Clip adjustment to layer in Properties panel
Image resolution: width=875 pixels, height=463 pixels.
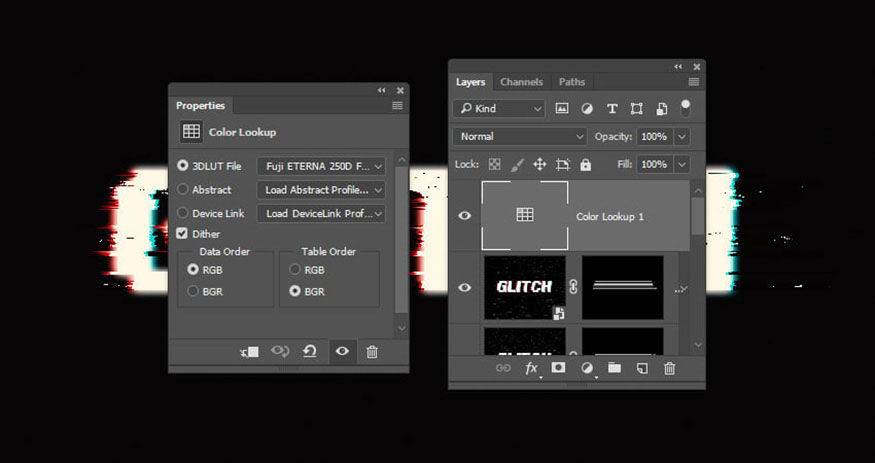click(x=249, y=352)
